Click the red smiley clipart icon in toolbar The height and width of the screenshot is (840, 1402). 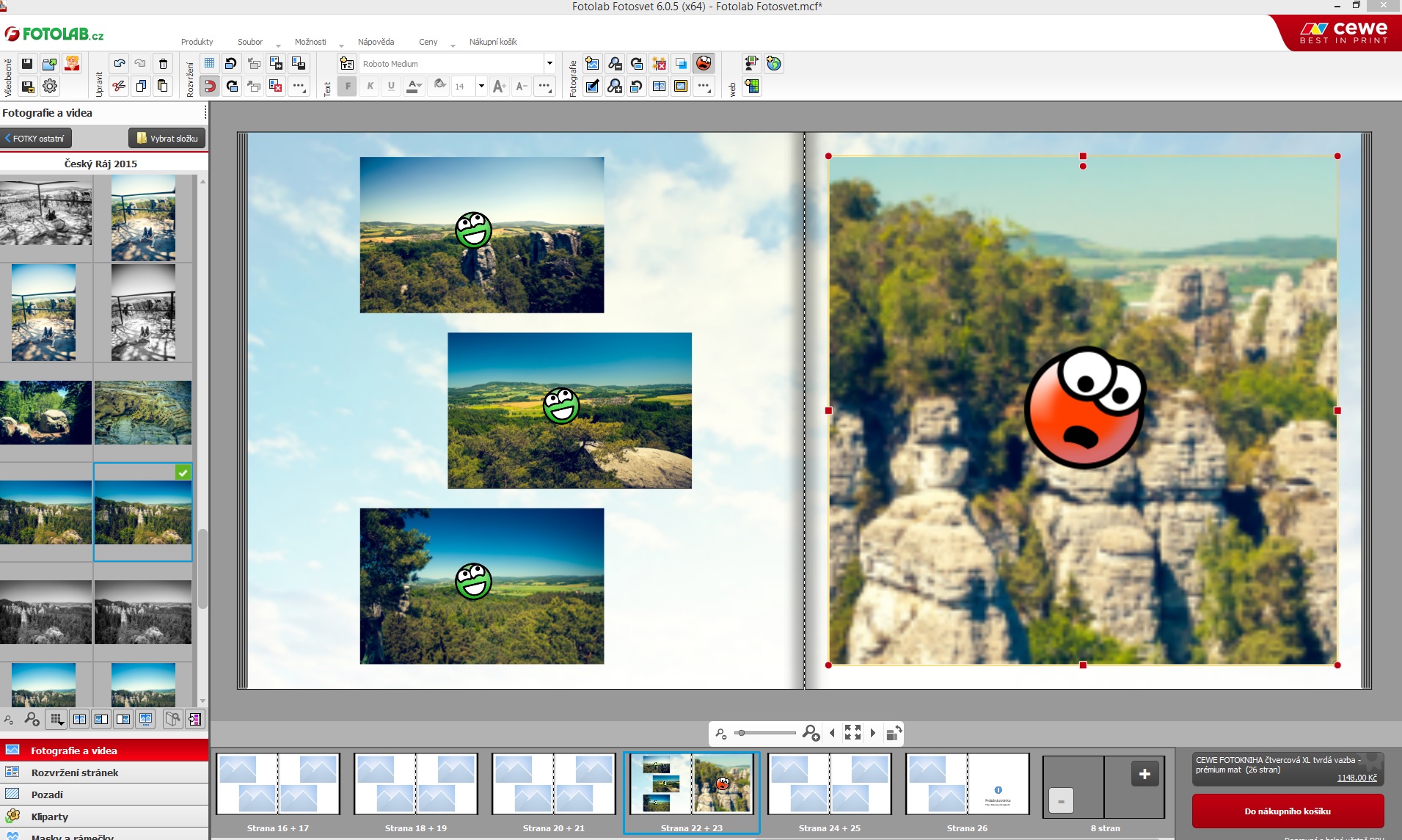point(703,64)
